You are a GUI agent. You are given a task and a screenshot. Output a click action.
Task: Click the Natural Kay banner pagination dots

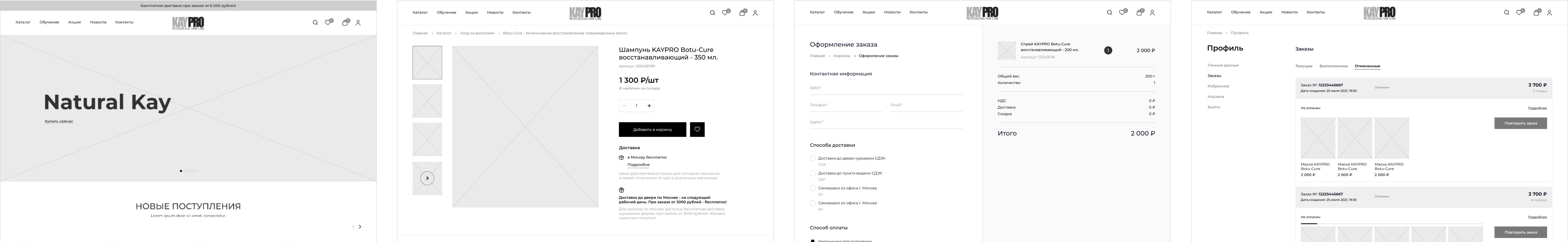coord(188,171)
